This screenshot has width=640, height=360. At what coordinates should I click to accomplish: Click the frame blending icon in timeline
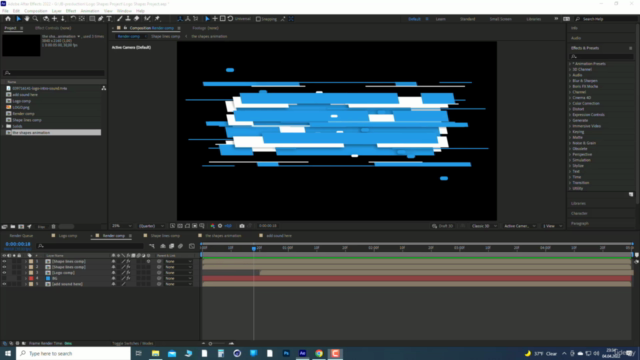[x=171, y=246]
